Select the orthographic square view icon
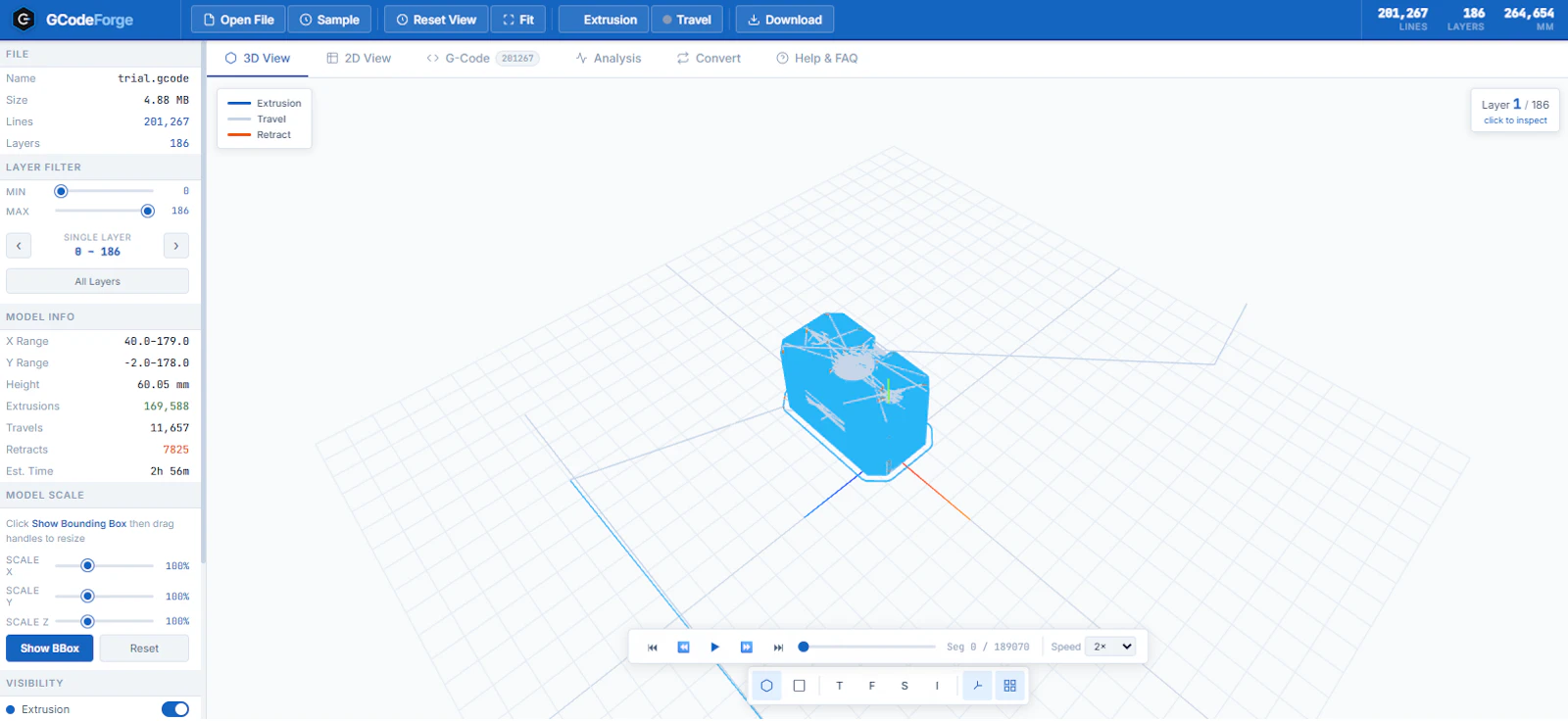This screenshot has height=721, width=1568. tap(800, 686)
